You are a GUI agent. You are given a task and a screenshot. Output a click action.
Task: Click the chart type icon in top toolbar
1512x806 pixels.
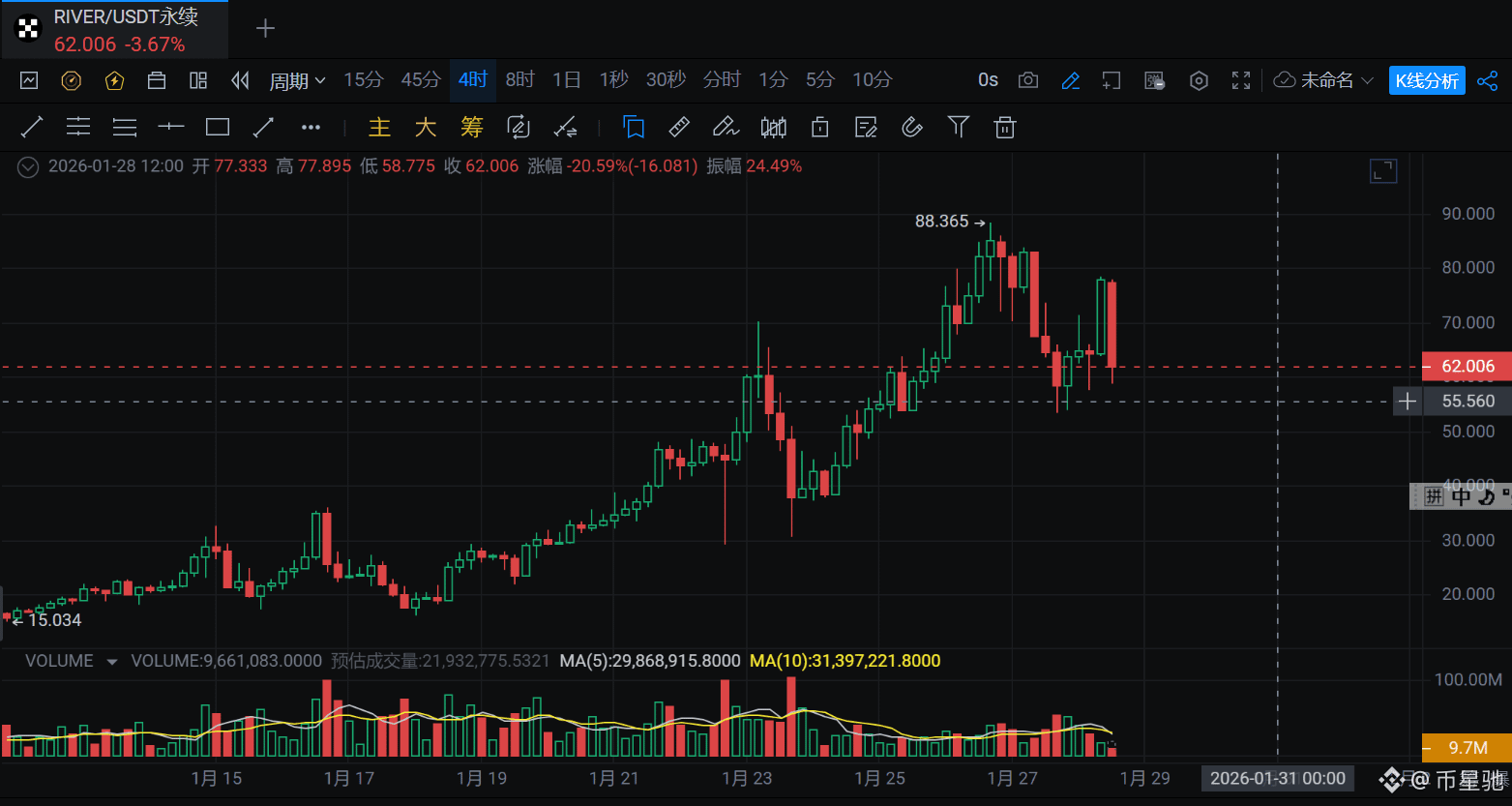tap(29, 80)
